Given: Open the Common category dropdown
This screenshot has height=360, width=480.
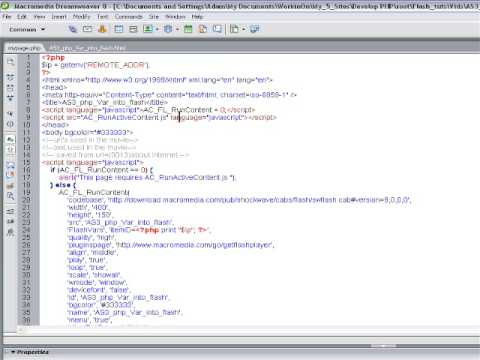Looking at the screenshot, I should coord(27,30).
